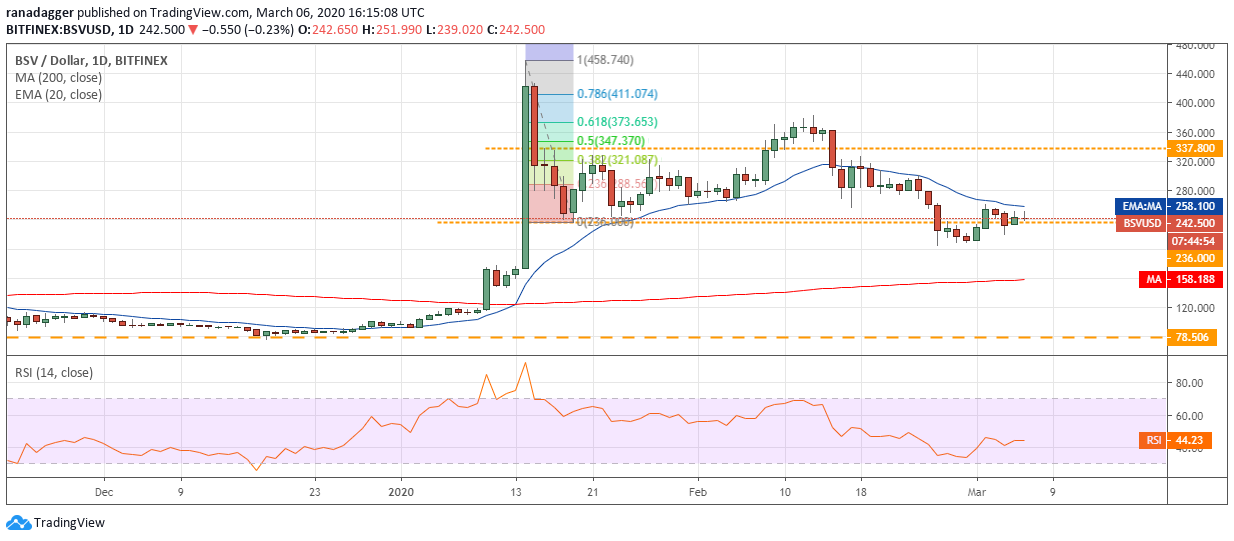Click the Fibonacci 0.382(321.087) level label
Viewport: 1234px width, 541px height.
[x=617, y=160]
